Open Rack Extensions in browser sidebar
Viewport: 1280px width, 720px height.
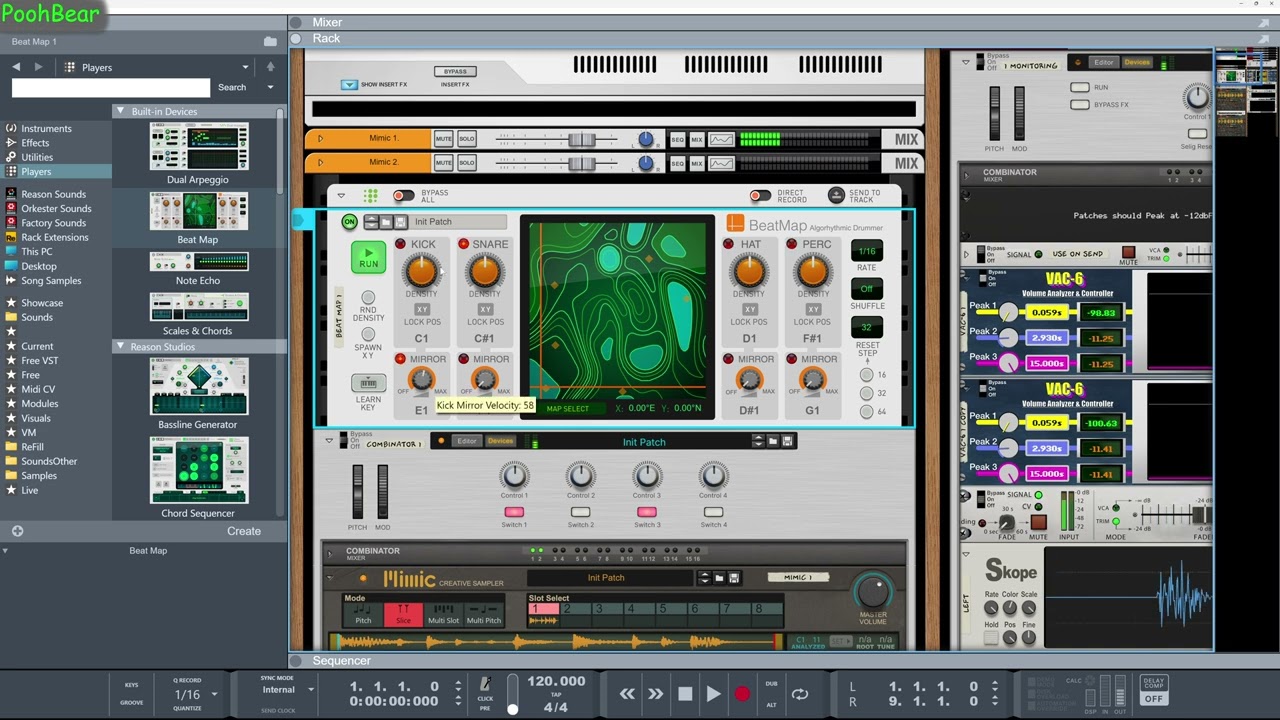click(x=54, y=237)
